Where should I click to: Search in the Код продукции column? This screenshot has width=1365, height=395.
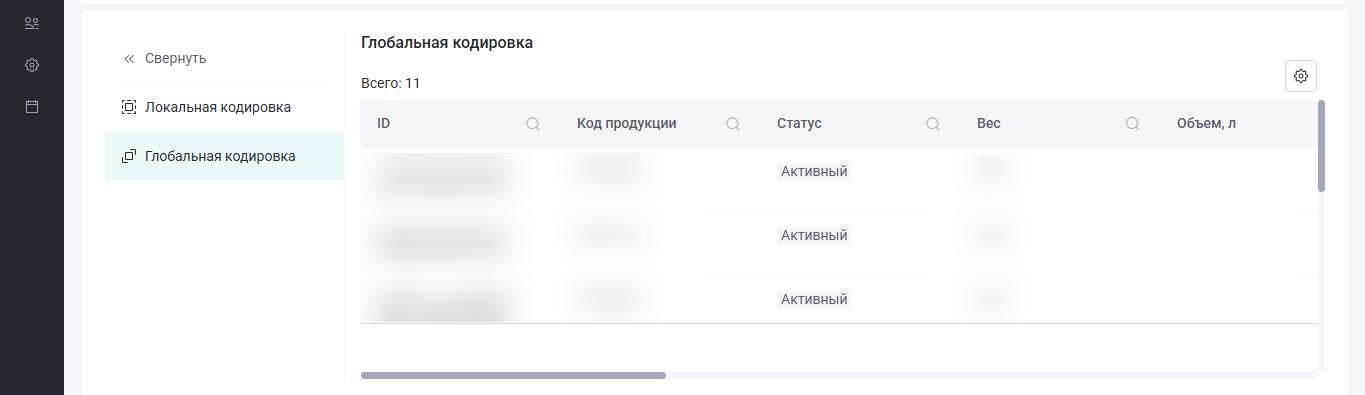click(x=733, y=124)
